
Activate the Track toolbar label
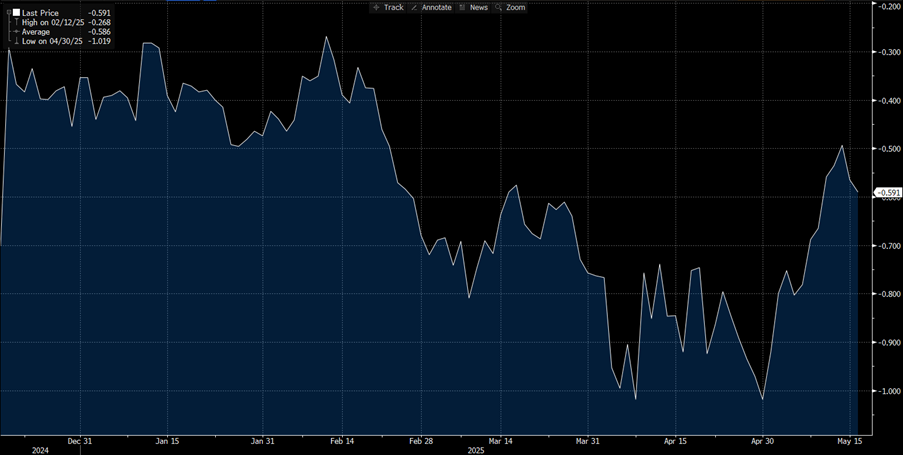click(x=393, y=7)
